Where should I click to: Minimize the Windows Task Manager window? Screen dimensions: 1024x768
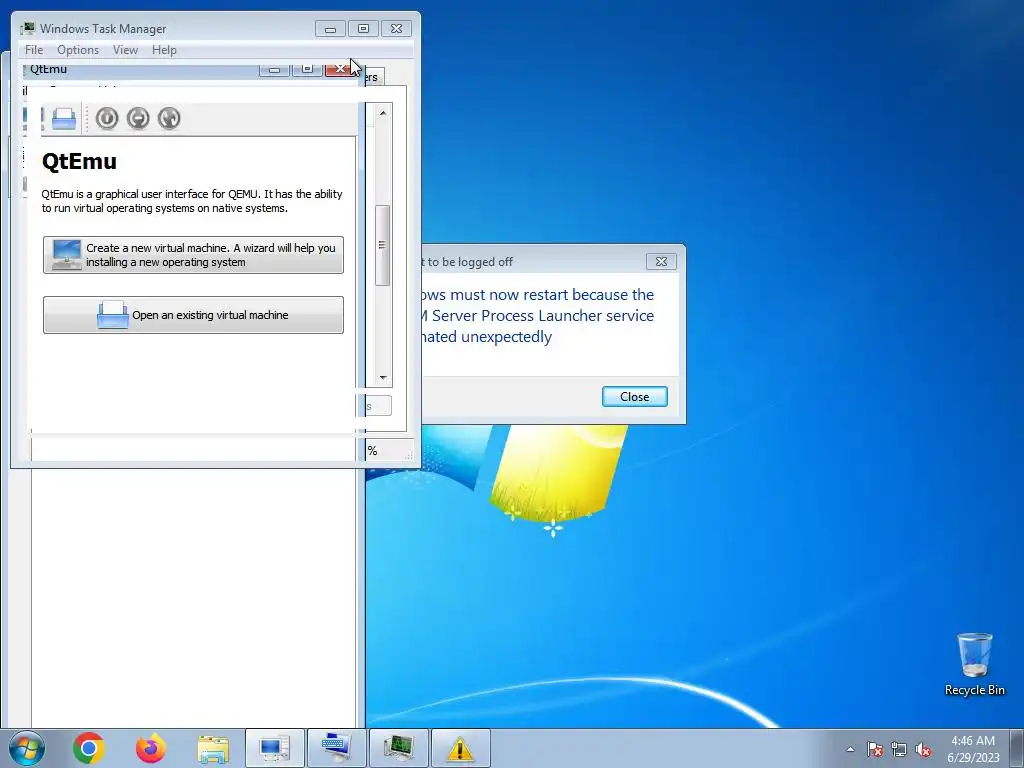[330, 29]
